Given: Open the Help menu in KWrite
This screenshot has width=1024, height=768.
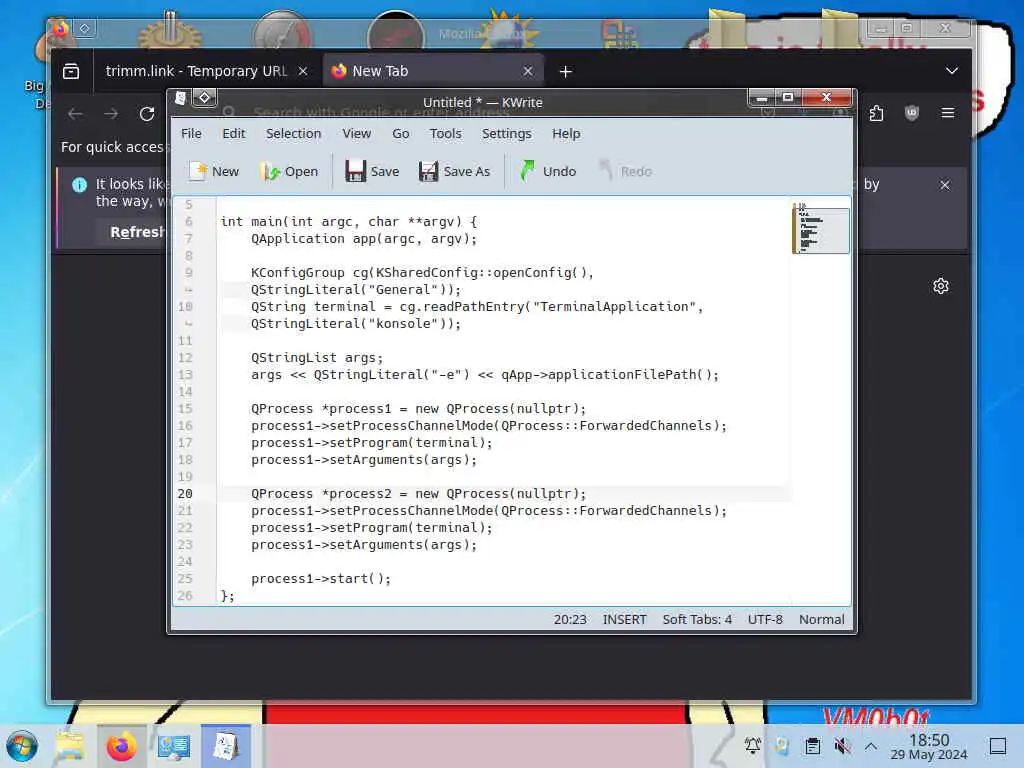Looking at the screenshot, I should [566, 133].
